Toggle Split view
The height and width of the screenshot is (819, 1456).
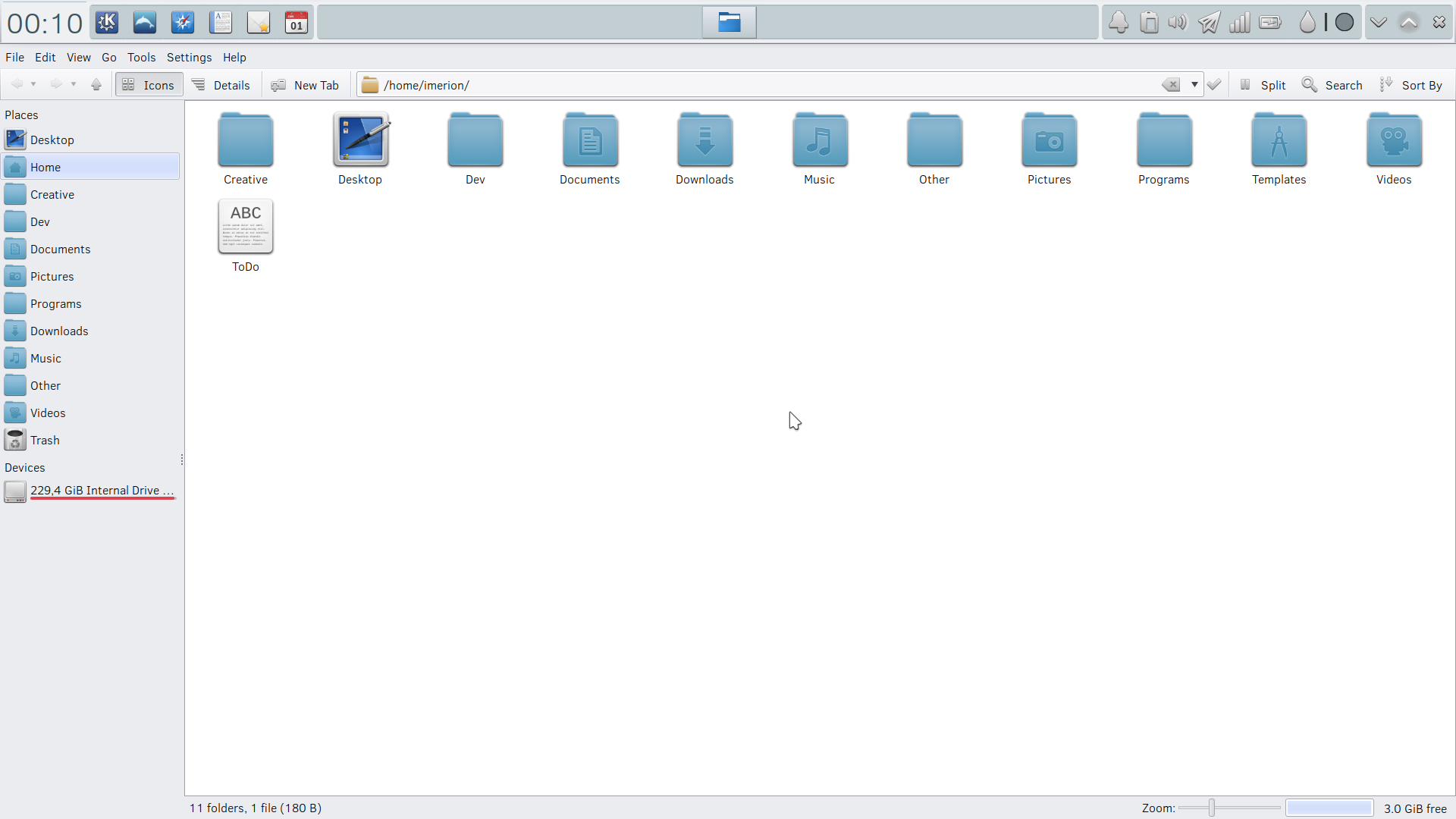point(1263,85)
